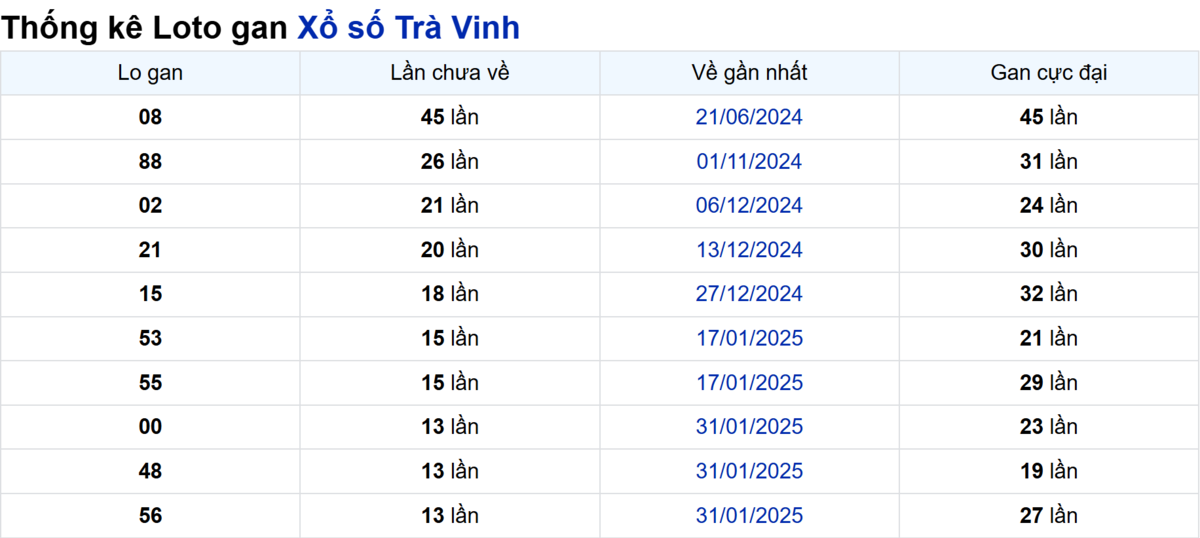Screen dimensions: 1200x538
Task: Click 21 lần in row 02
Action: [450, 205]
